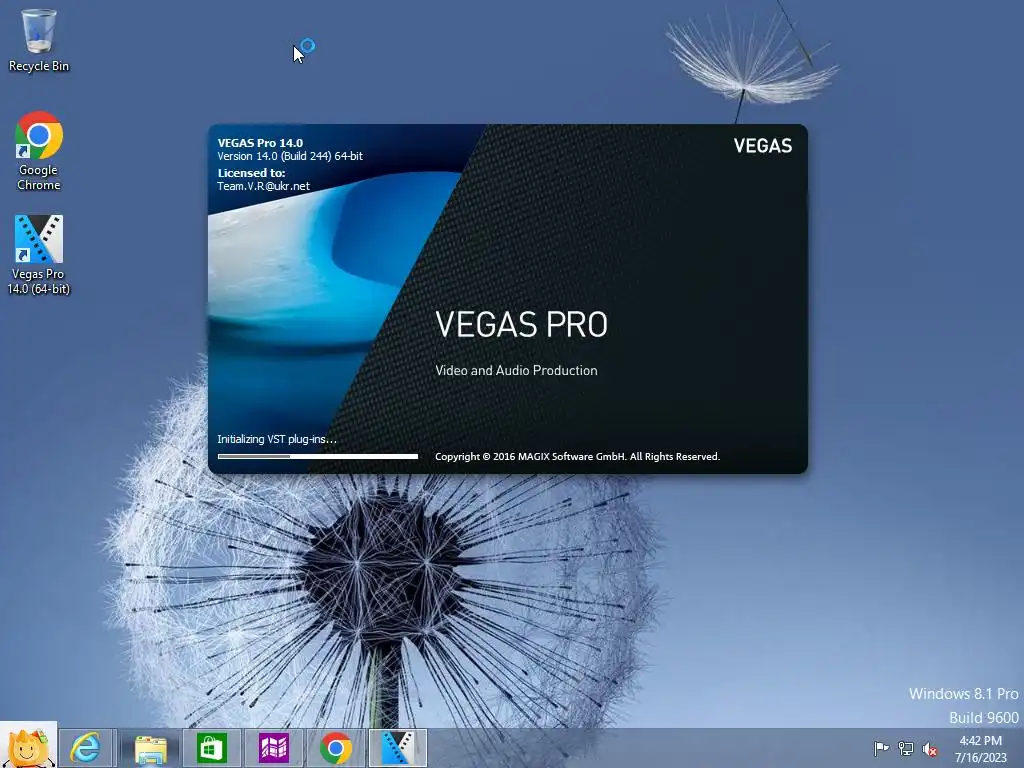Open the Windows Store taskbar icon
The width and height of the screenshot is (1024, 768).
click(212, 748)
